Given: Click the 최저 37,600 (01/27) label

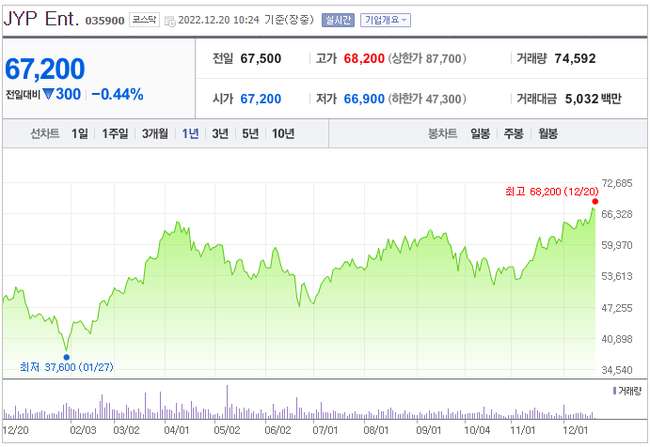Looking at the screenshot, I should click(66, 367).
